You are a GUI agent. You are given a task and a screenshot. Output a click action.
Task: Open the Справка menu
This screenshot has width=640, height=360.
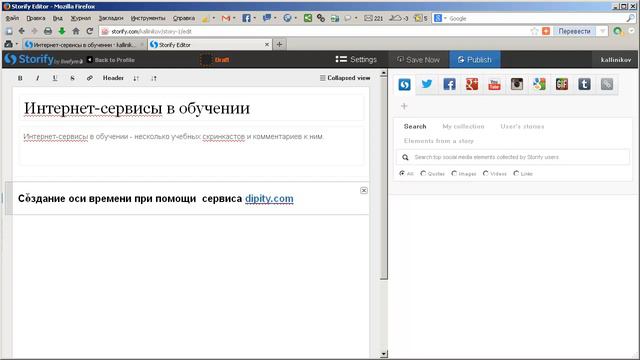pos(184,18)
